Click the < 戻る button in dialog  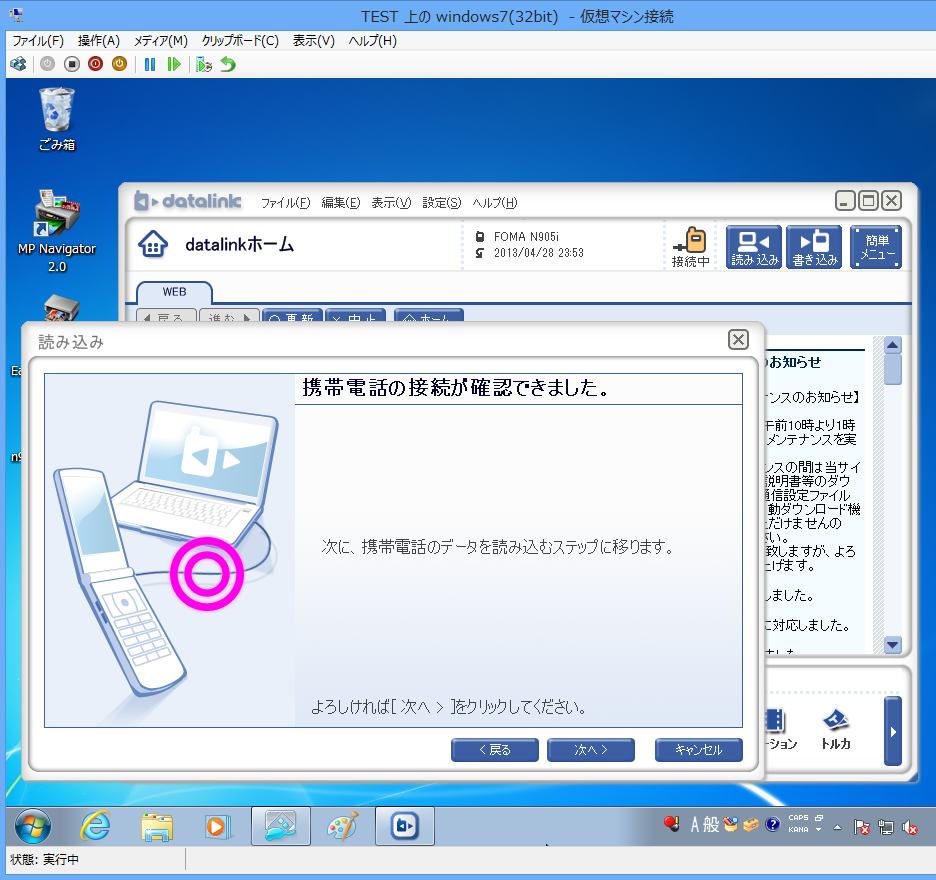point(495,750)
